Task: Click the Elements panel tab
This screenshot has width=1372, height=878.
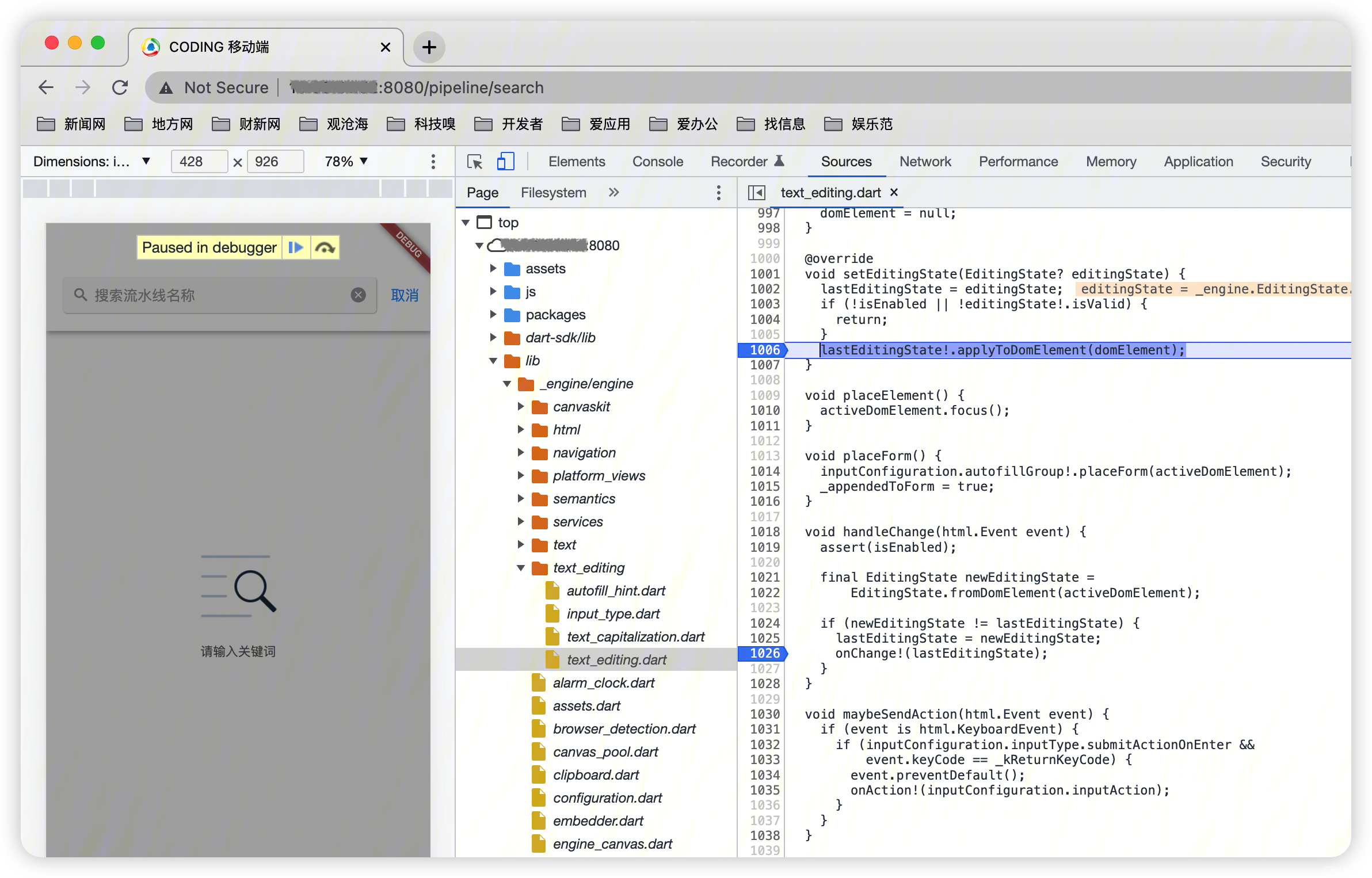Action: [x=577, y=161]
